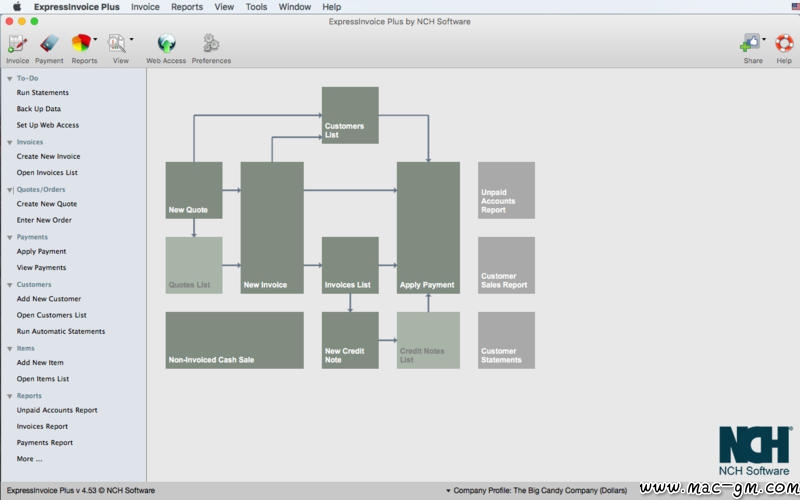This screenshot has width=800, height=500.
Task: Collapse the Items sidebar section
Action: (10, 348)
